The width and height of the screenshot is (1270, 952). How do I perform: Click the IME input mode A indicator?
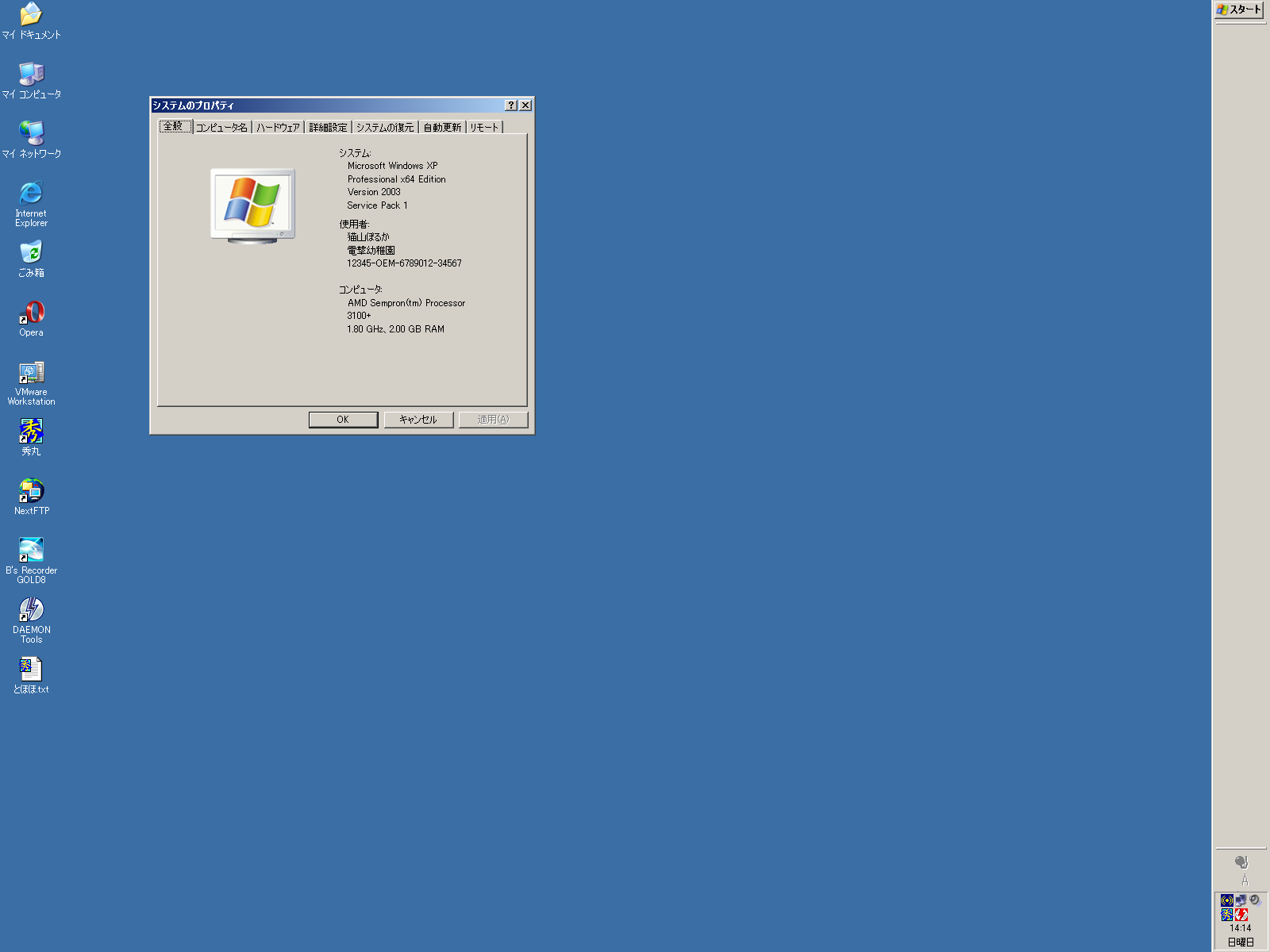coord(1244,880)
